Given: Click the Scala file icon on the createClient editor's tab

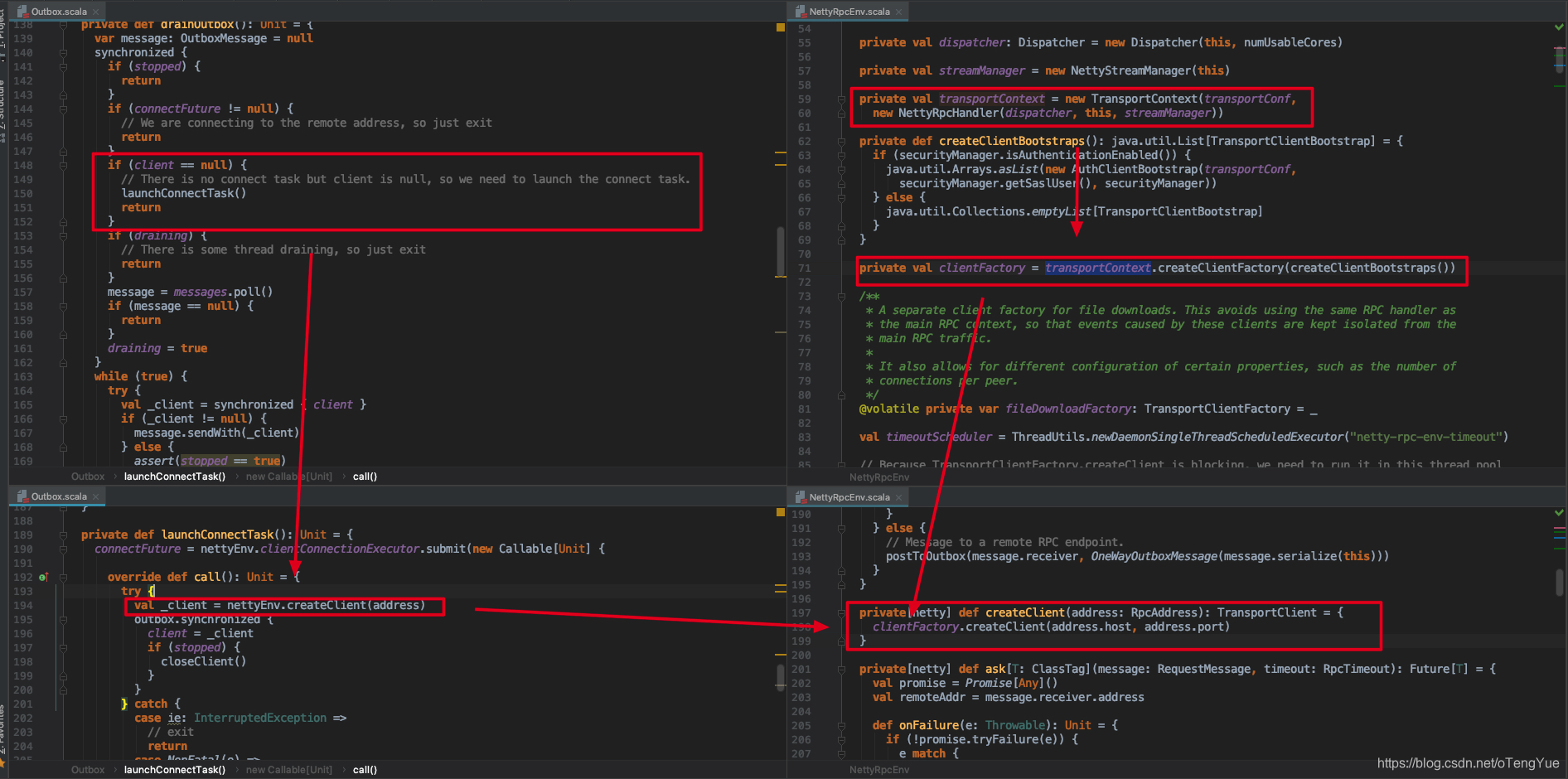Looking at the screenshot, I should [x=801, y=497].
